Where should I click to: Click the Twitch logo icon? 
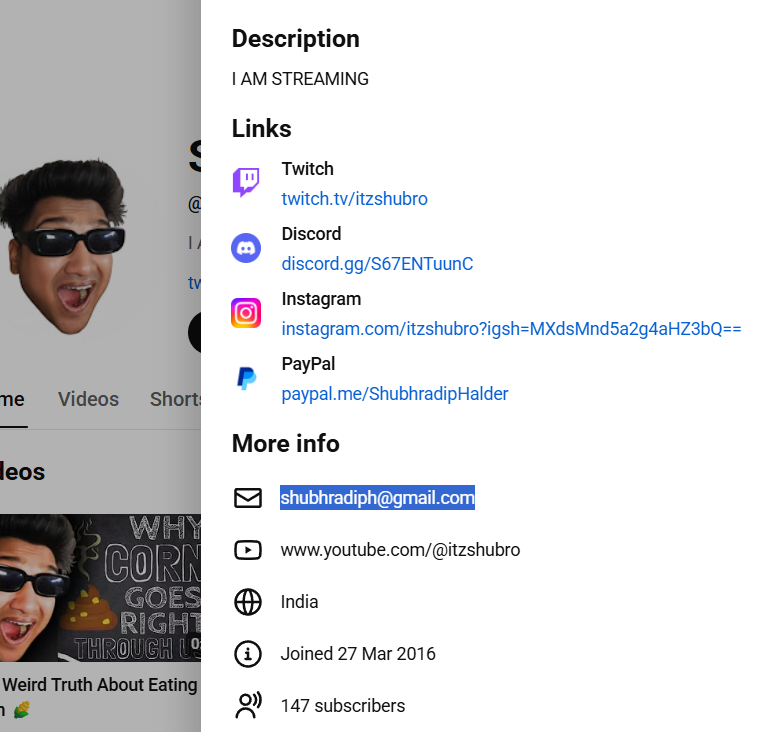click(x=246, y=182)
